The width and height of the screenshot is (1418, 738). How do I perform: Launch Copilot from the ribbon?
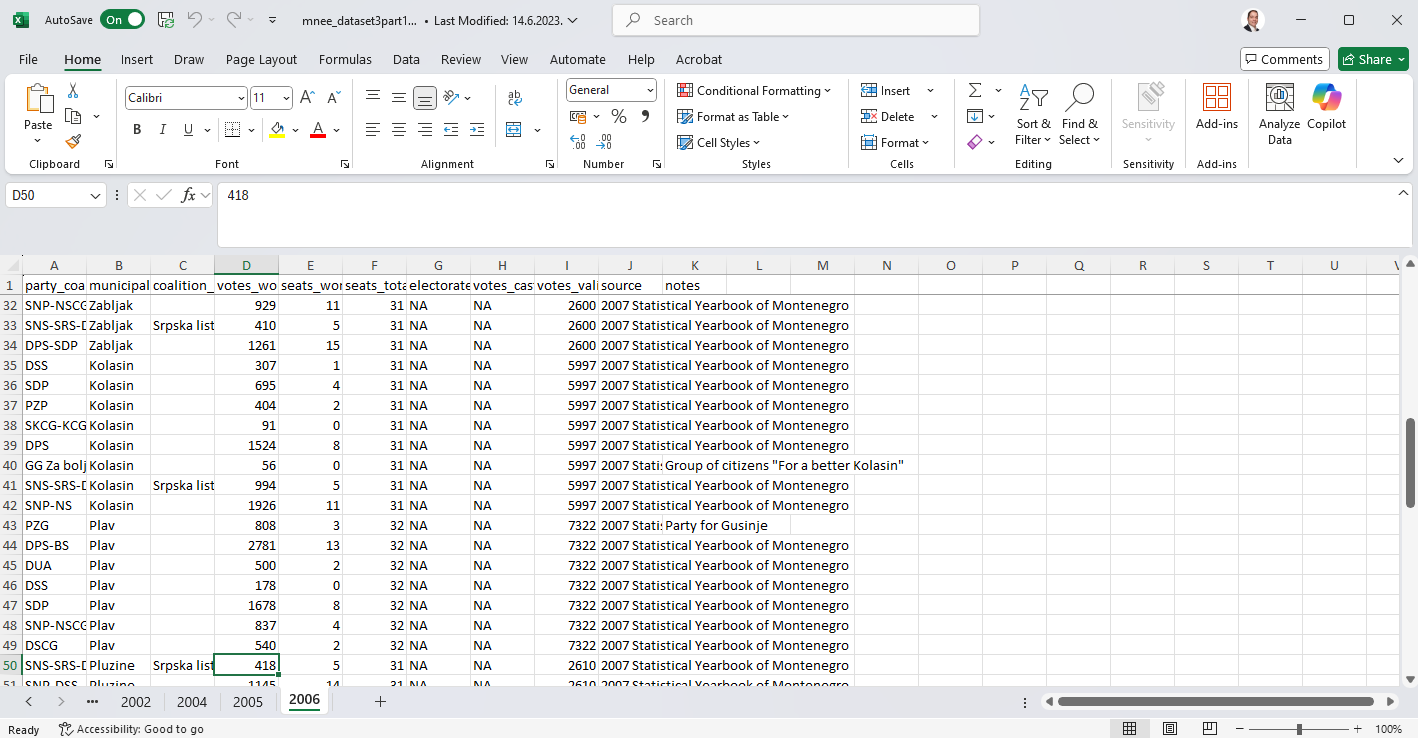pyautogui.click(x=1326, y=114)
